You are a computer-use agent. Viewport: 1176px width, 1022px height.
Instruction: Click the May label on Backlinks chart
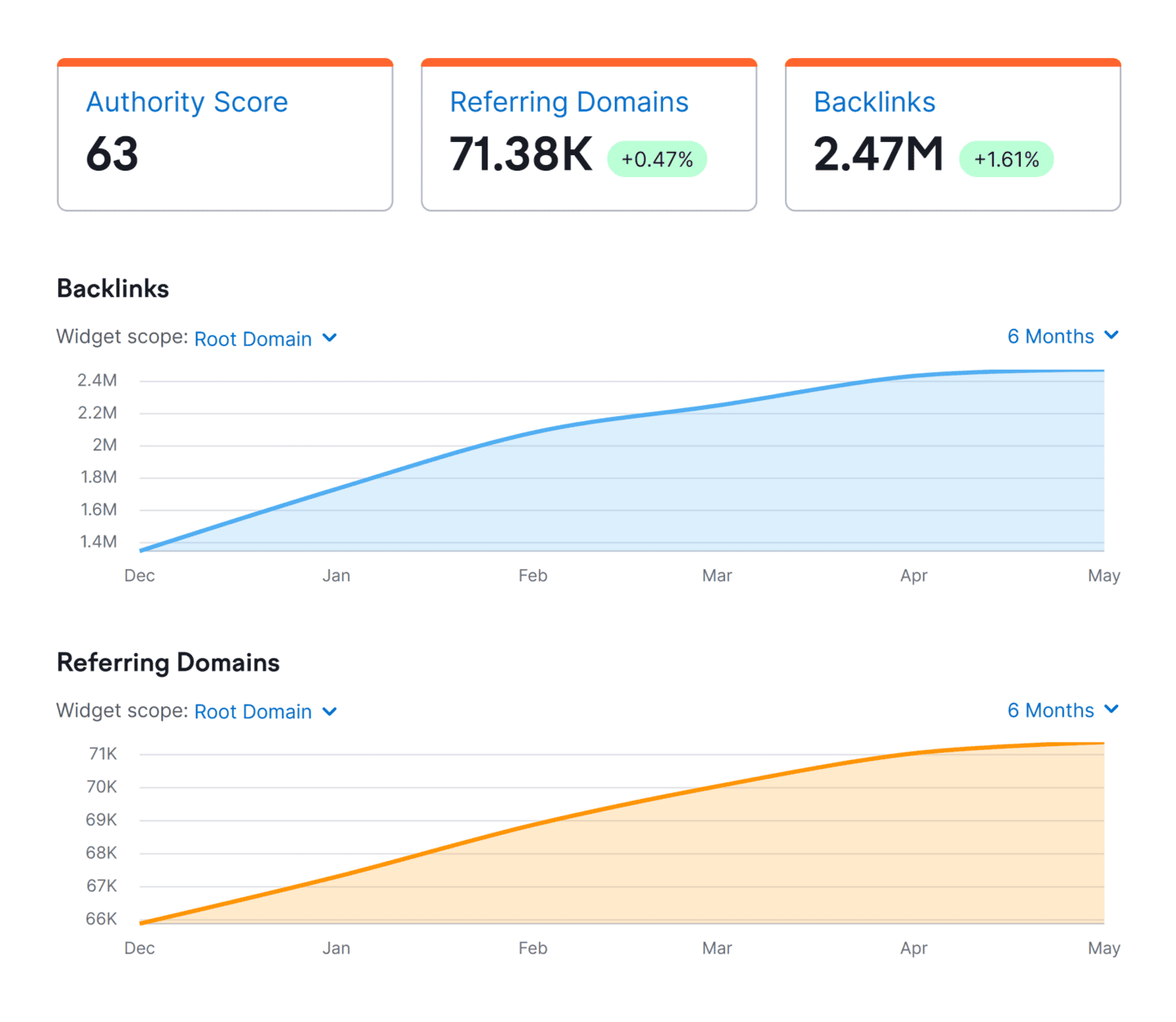click(x=1104, y=575)
